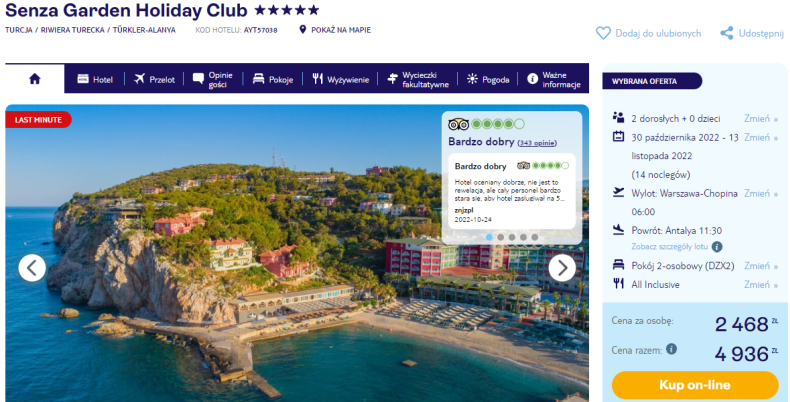This screenshot has height=402, width=790.
Task: Show next photo with right arrow
Action: (x=562, y=268)
